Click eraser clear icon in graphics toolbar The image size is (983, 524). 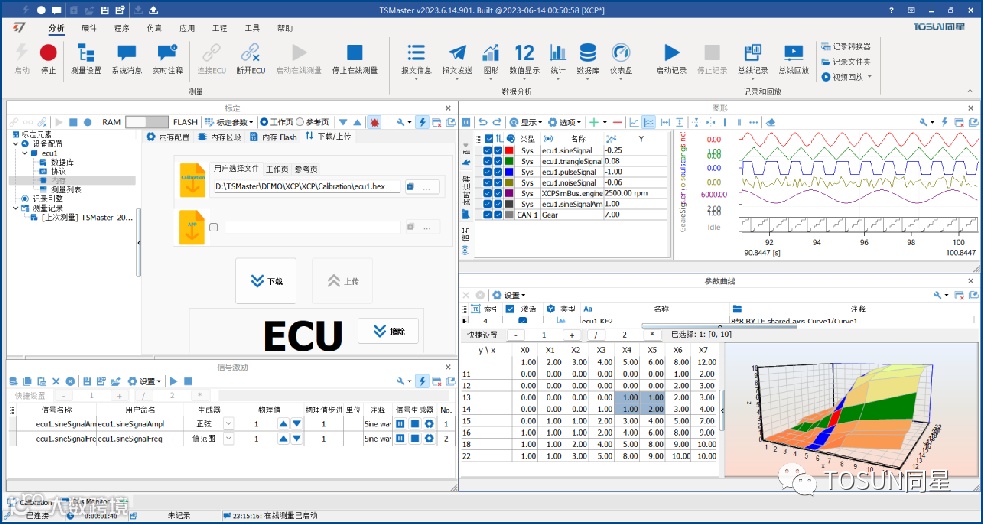click(770, 122)
